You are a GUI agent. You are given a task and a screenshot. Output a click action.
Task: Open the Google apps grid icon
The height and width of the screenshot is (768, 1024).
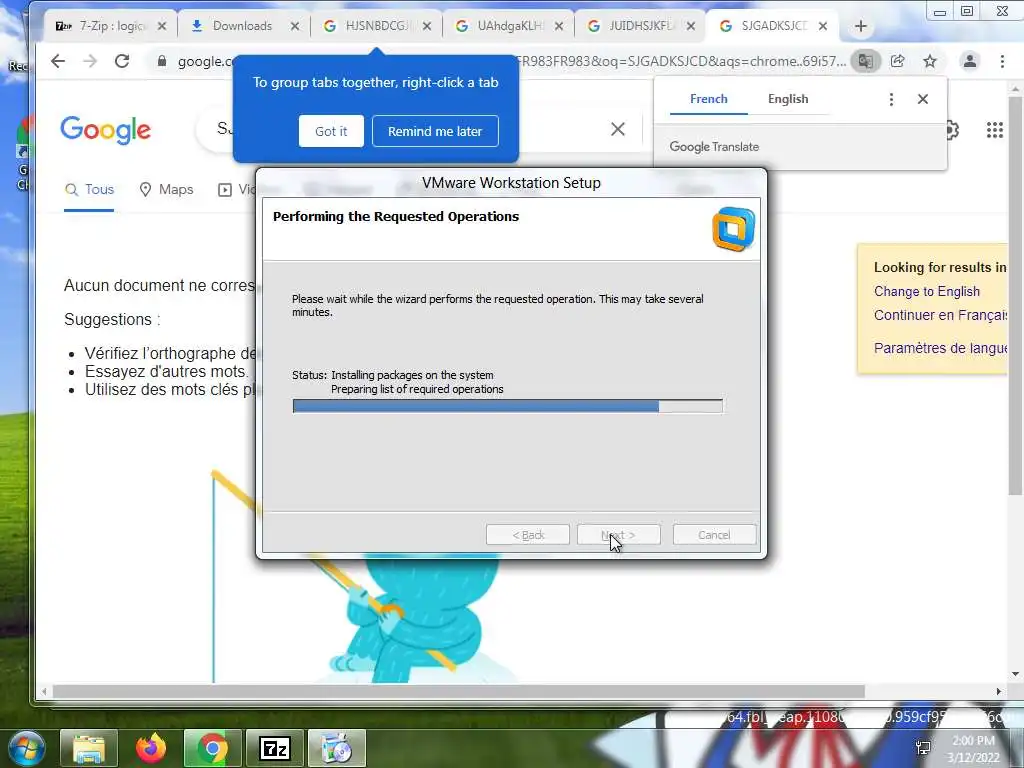tap(995, 130)
